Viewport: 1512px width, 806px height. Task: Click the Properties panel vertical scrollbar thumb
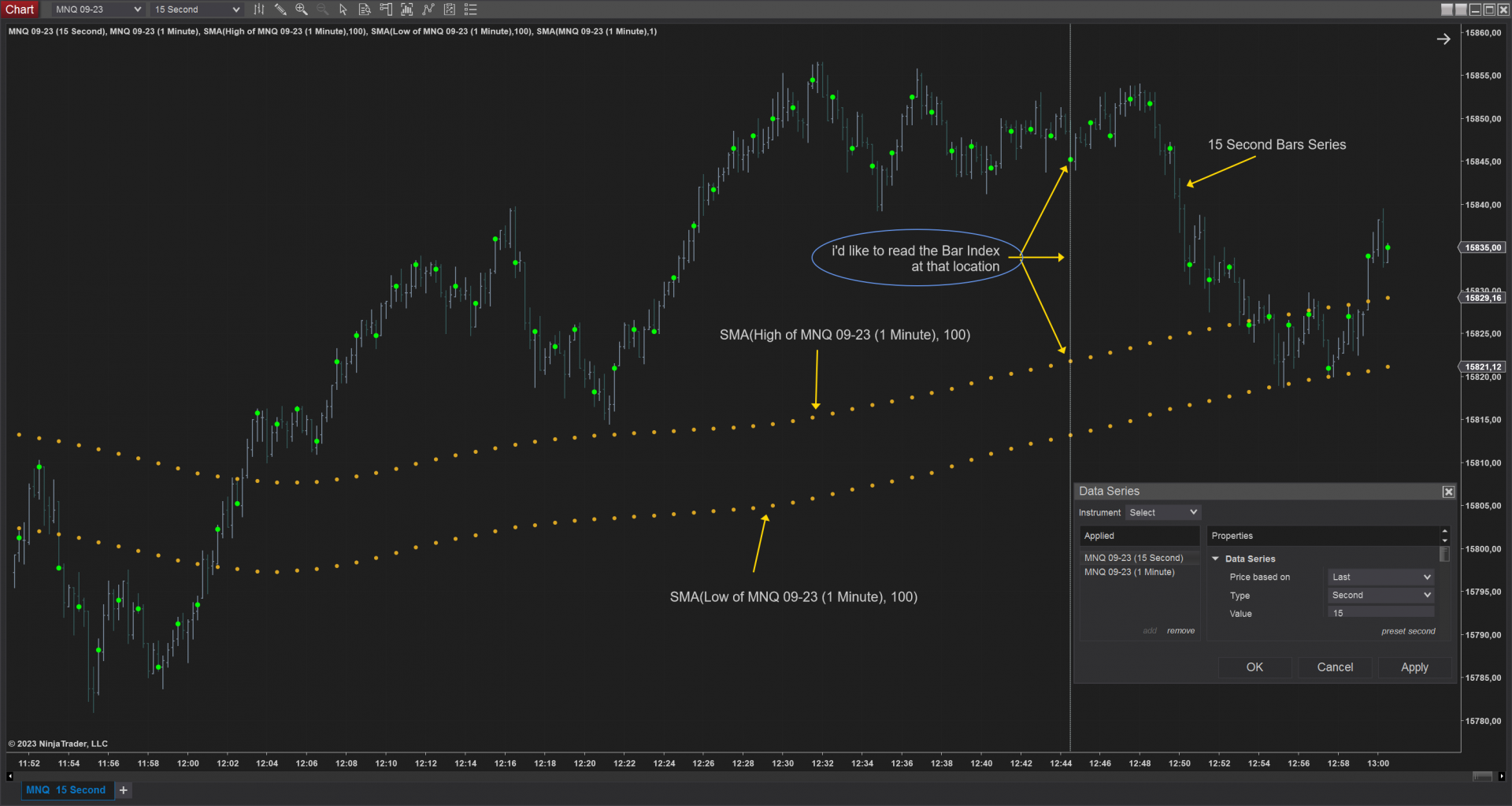coord(1444,555)
